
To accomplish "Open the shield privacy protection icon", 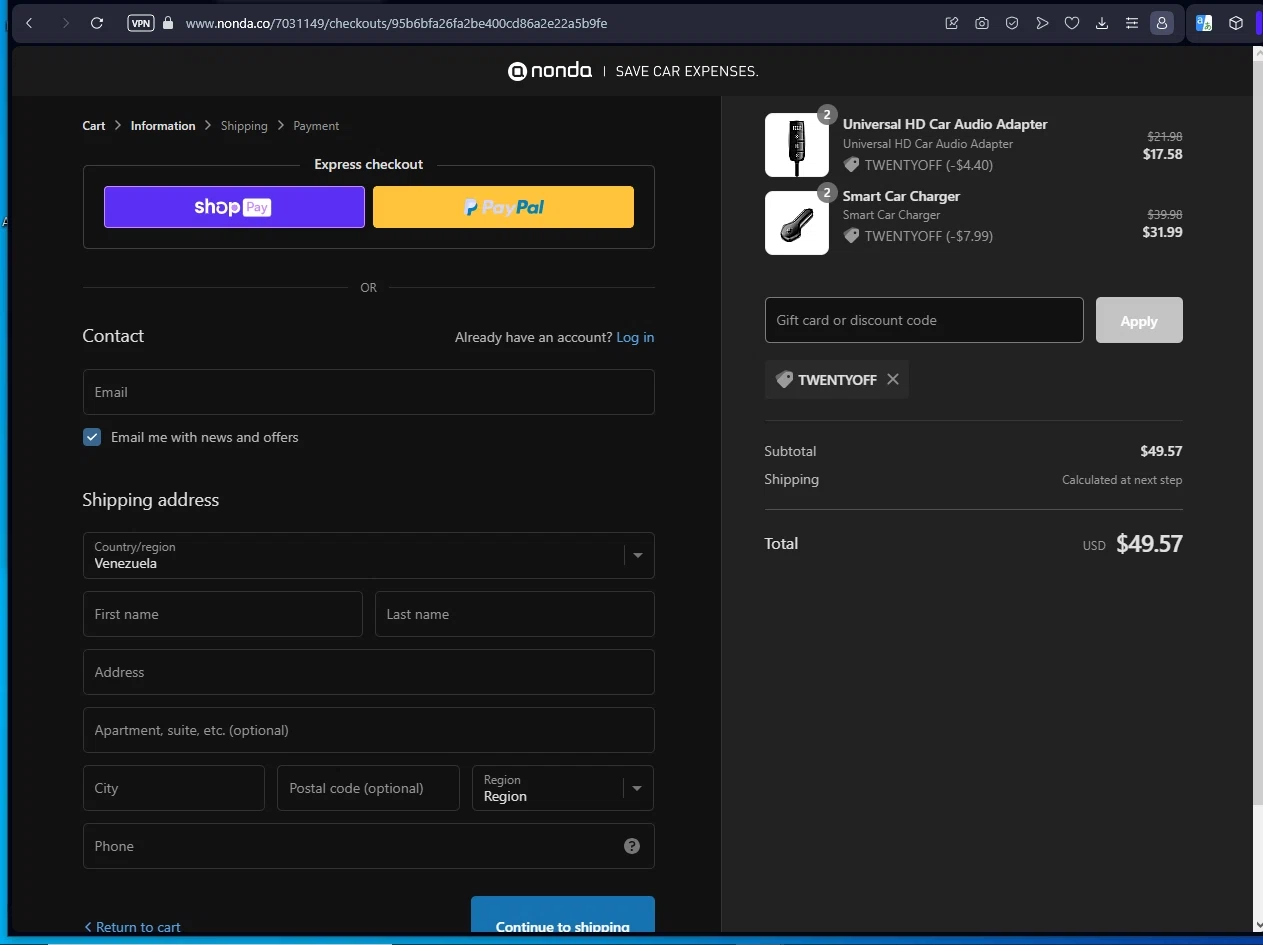I will [1012, 23].
